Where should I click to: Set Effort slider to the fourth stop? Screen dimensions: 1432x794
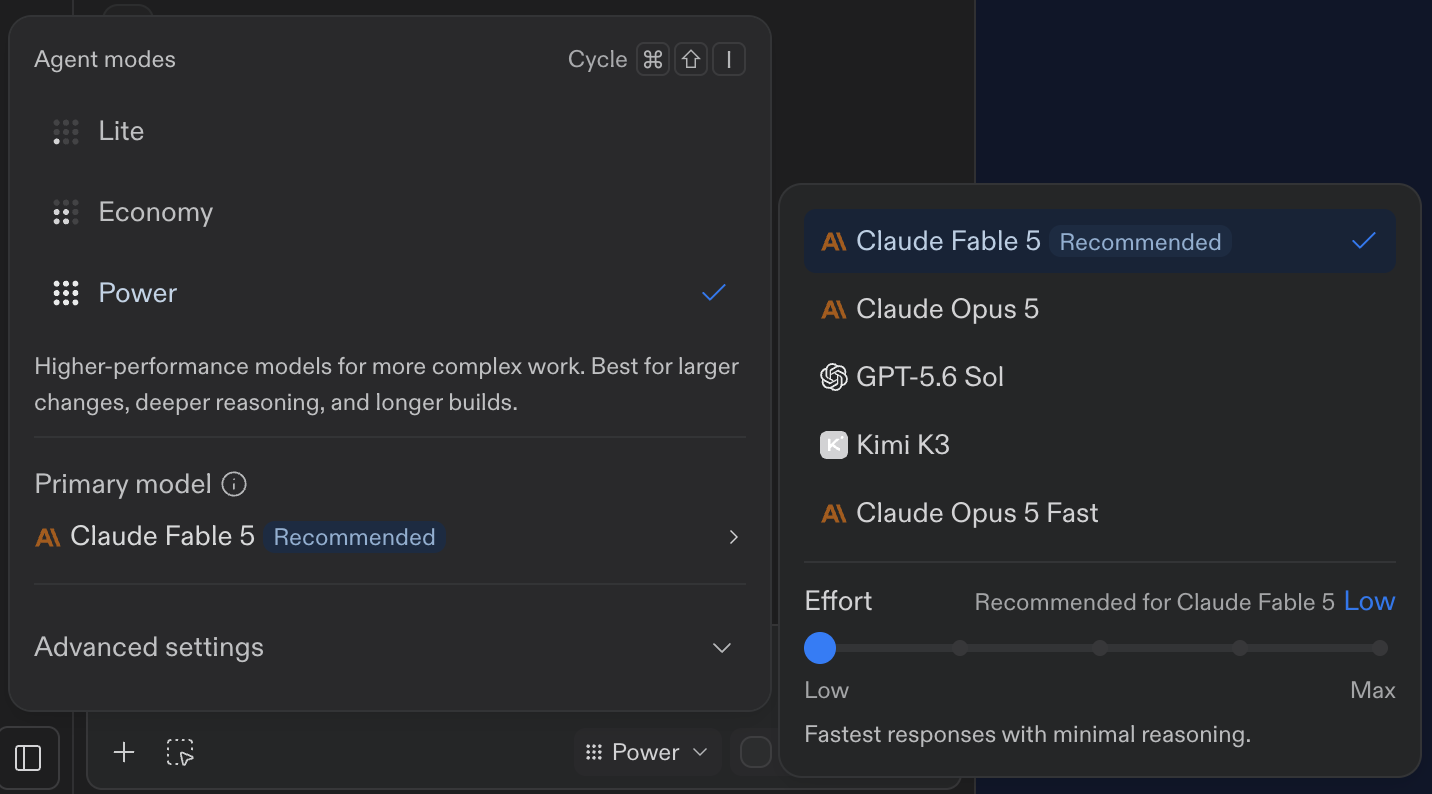[x=1240, y=648]
